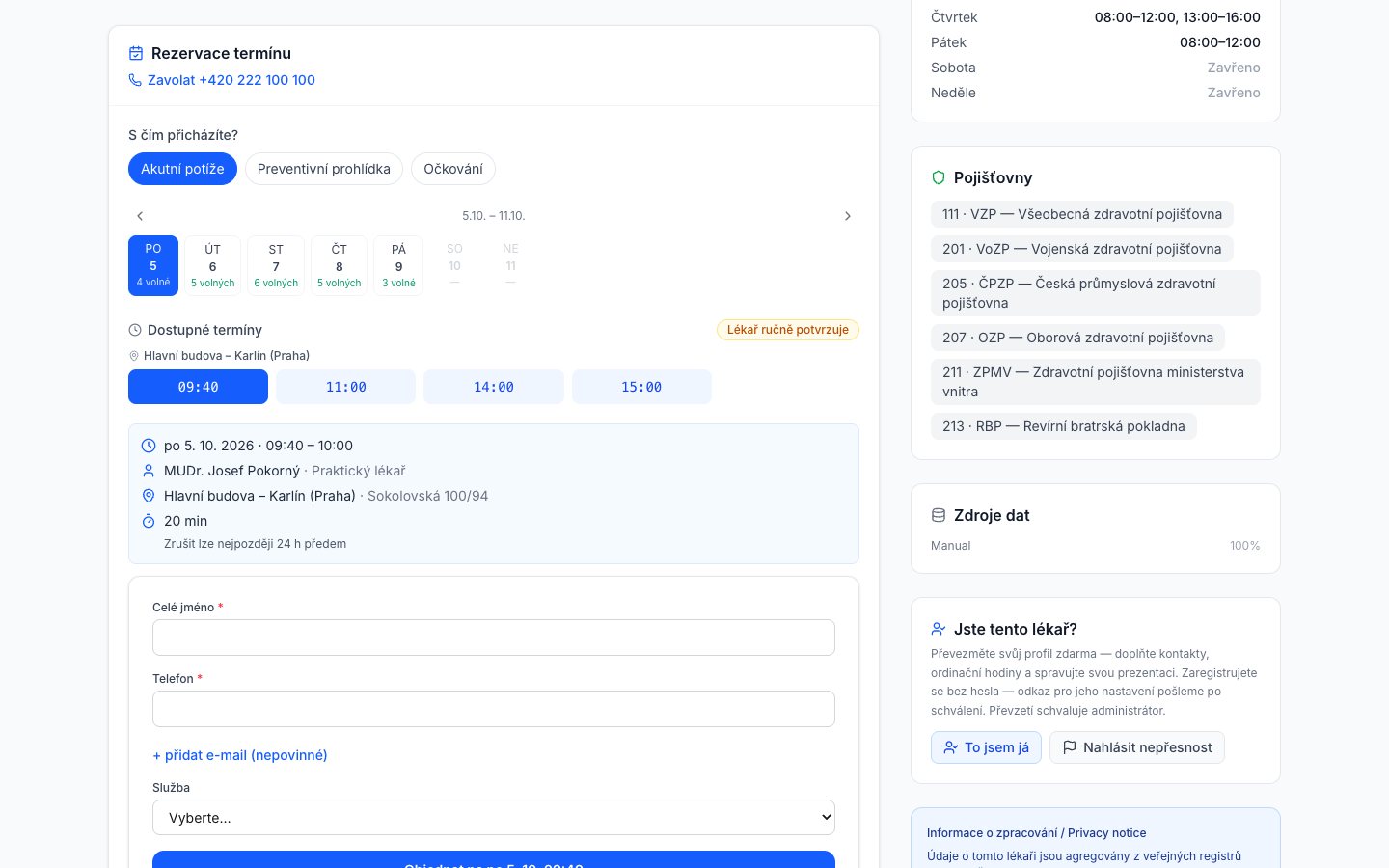
Task: Click the 111 · VZP insurance tag
Action: click(1082, 214)
